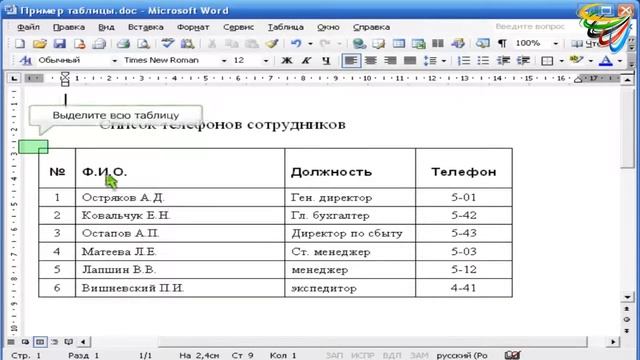Open the Таблица menu

286,27
